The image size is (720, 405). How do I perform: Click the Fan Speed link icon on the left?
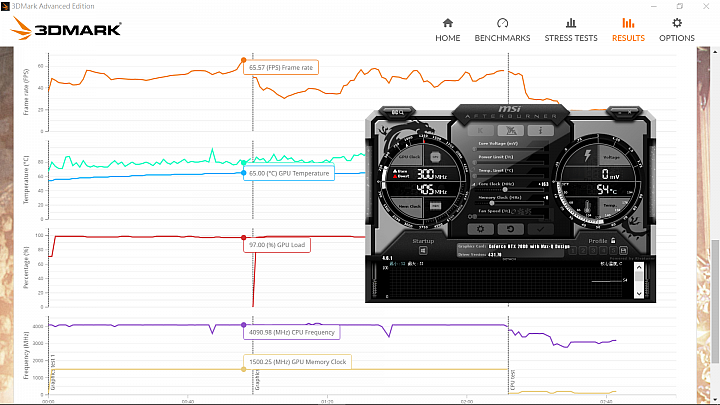pyautogui.click(x=471, y=216)
